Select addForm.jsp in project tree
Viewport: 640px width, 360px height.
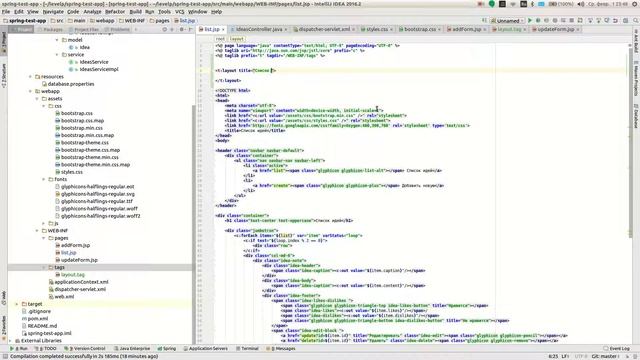(75, 245)
